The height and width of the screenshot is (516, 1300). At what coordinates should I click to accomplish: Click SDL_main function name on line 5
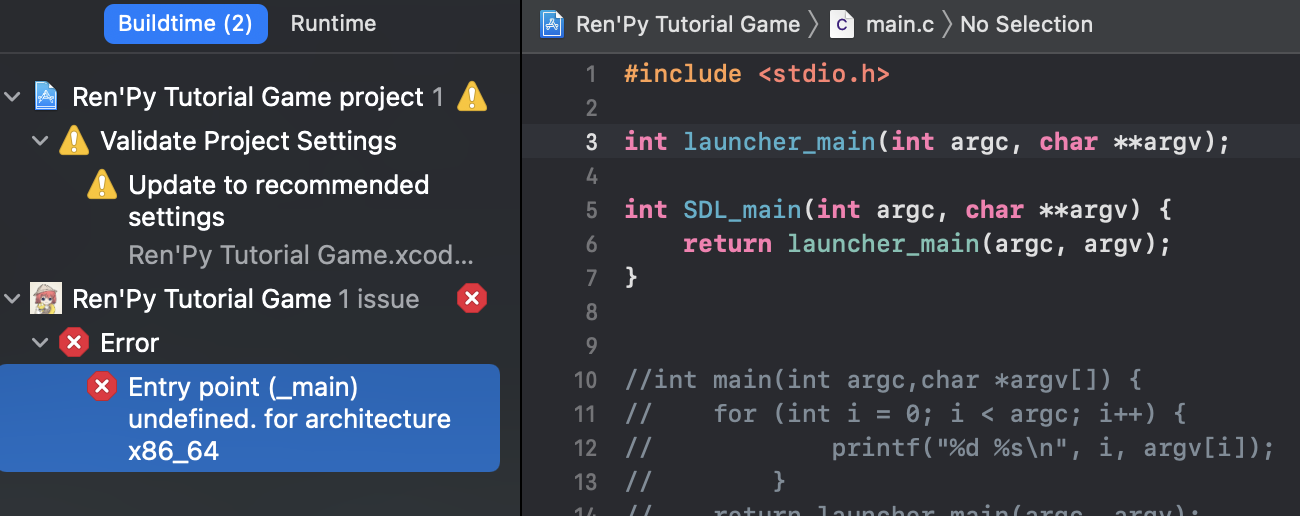(x=742, y=210)
